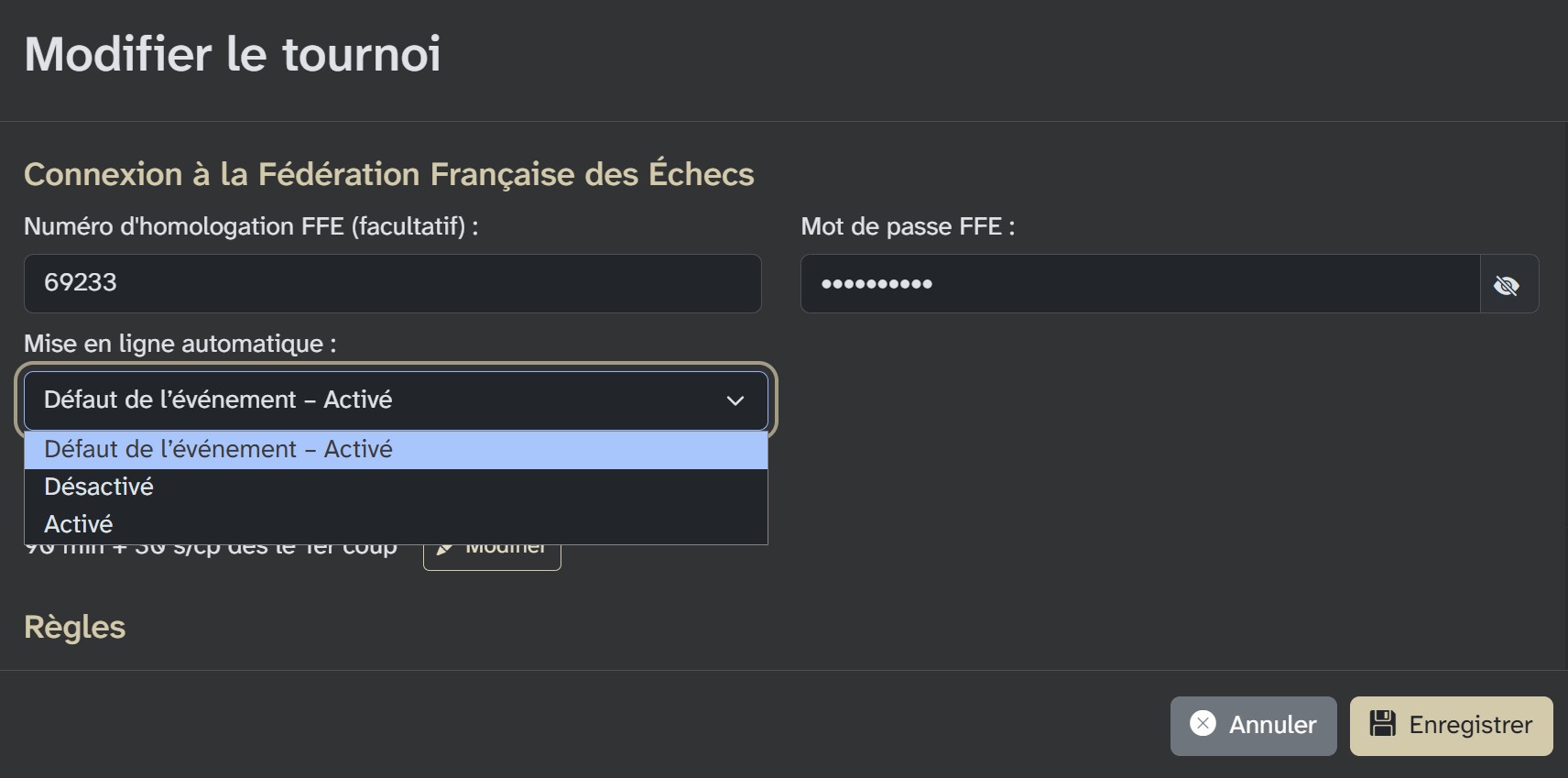The width and height of the screenshot is (1568, 778).
Task: Click the floppy disk icon on Enregistrer
Action: click(x=1383, y=725)
